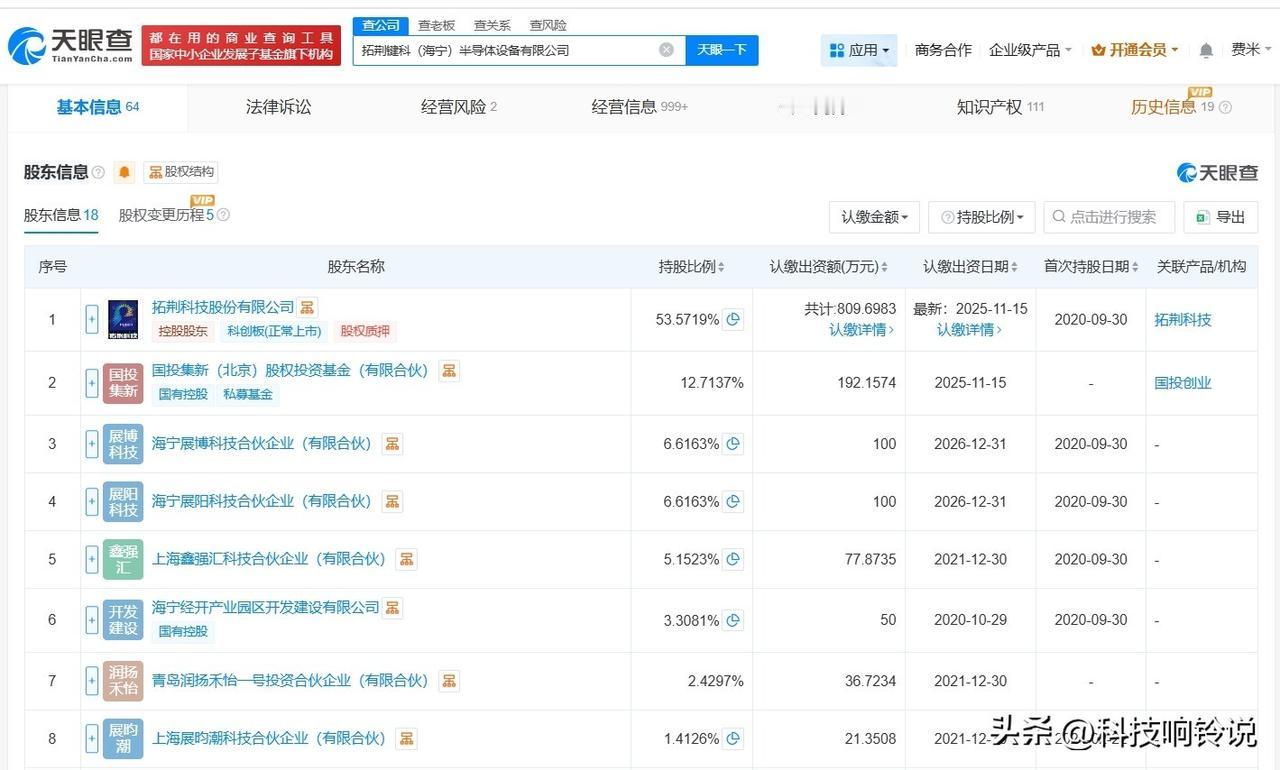Click the TianYanCha logo at top left
Viewport: 1280px width, 770px height.
[x=70, y=45]
